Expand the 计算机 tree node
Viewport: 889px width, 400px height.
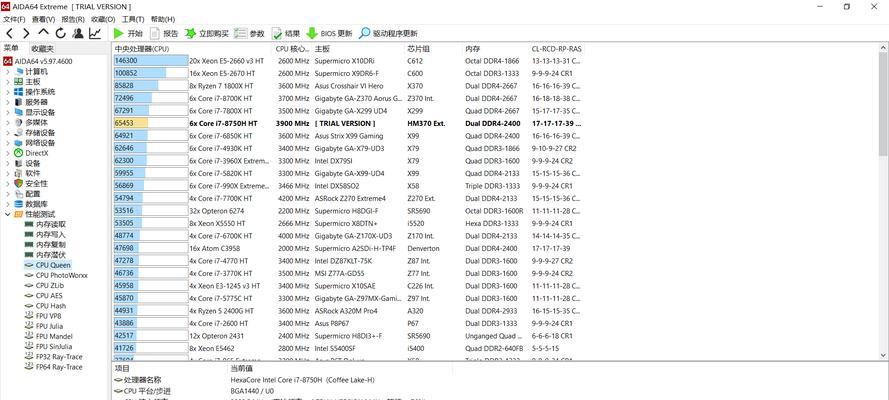pyautogui.click(x=7, y=71)
